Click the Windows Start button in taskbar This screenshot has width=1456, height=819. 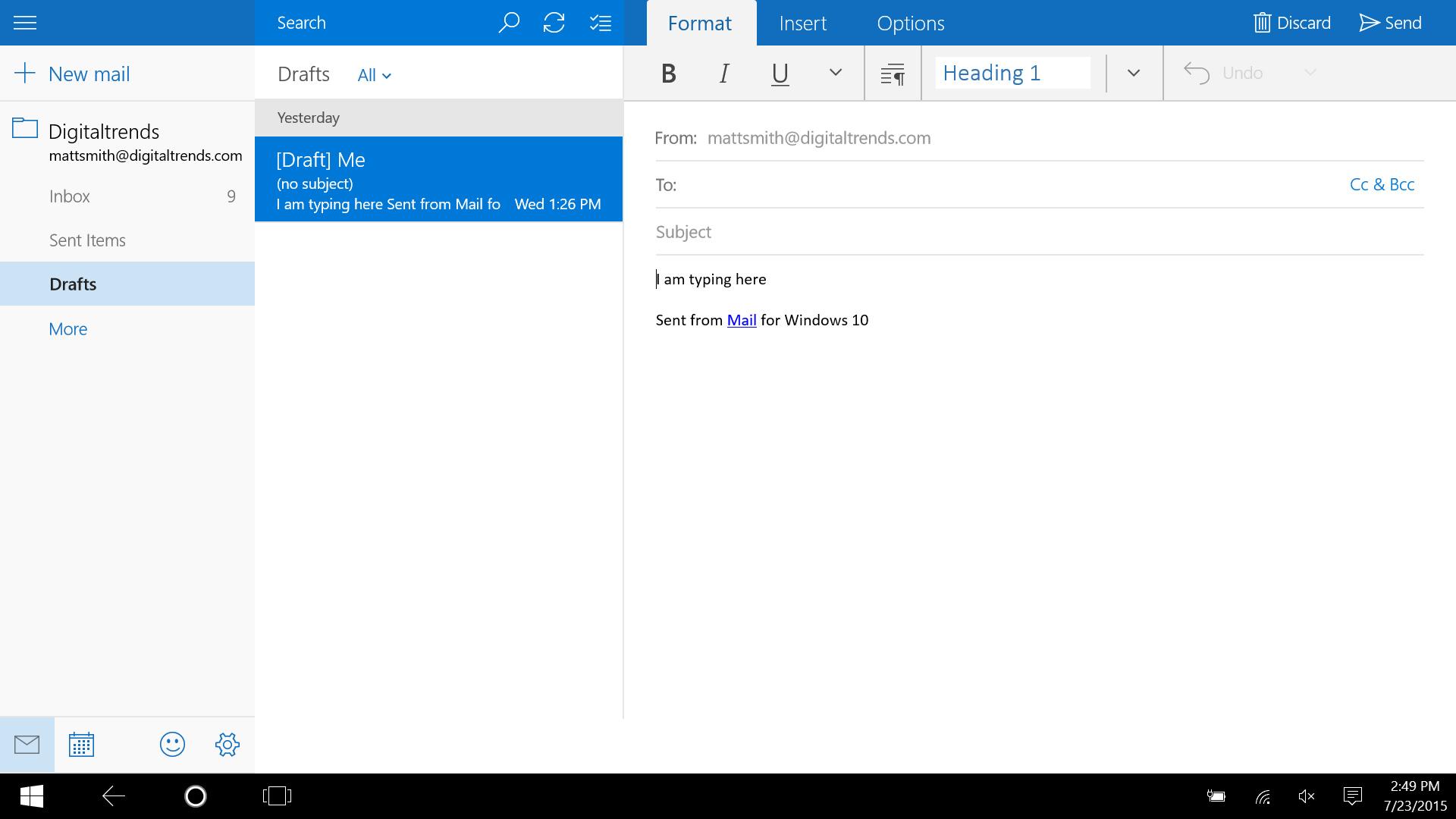click(x=30, y=796)
